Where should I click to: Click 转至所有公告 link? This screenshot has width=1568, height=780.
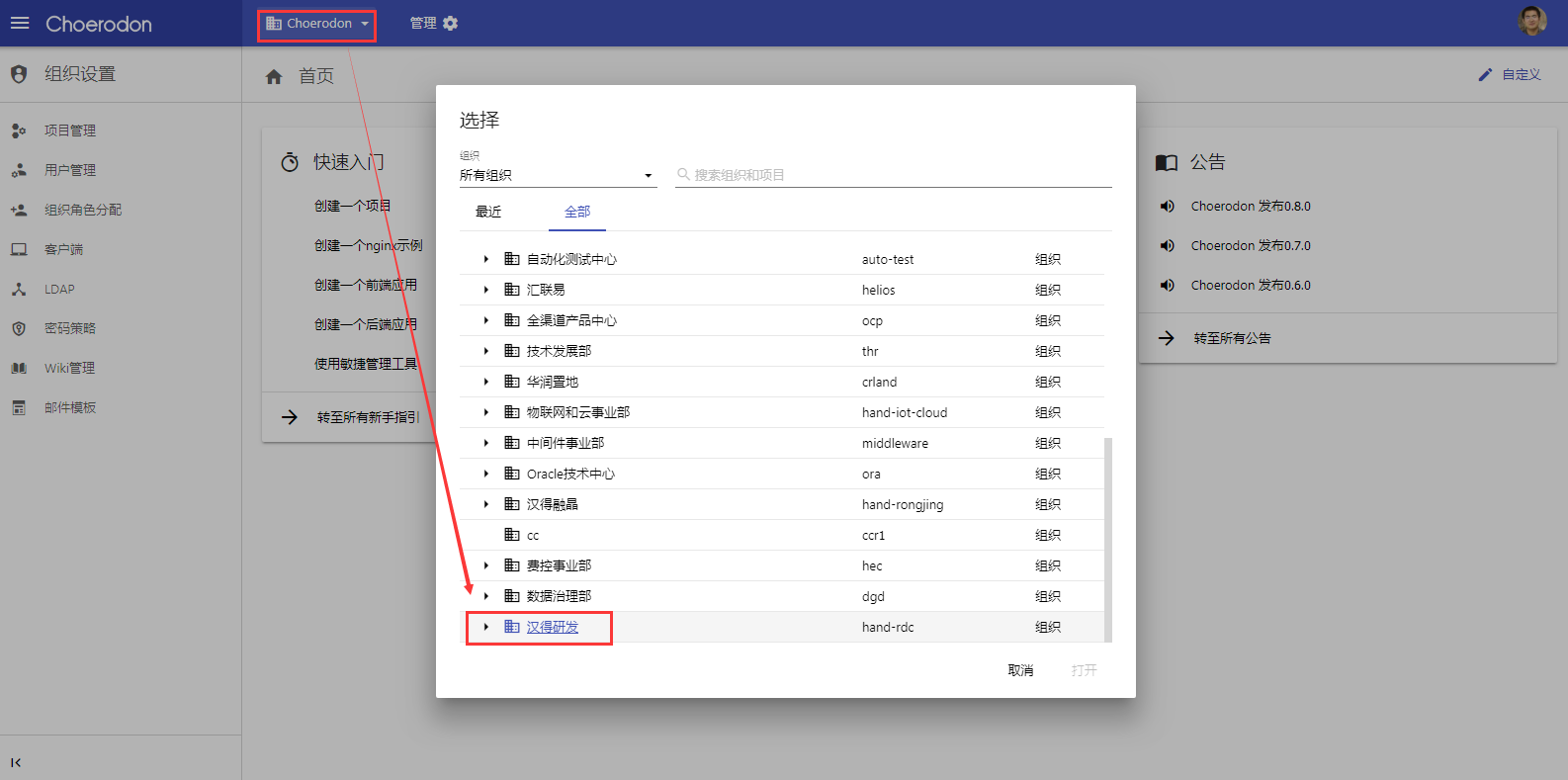point(1232,338)
